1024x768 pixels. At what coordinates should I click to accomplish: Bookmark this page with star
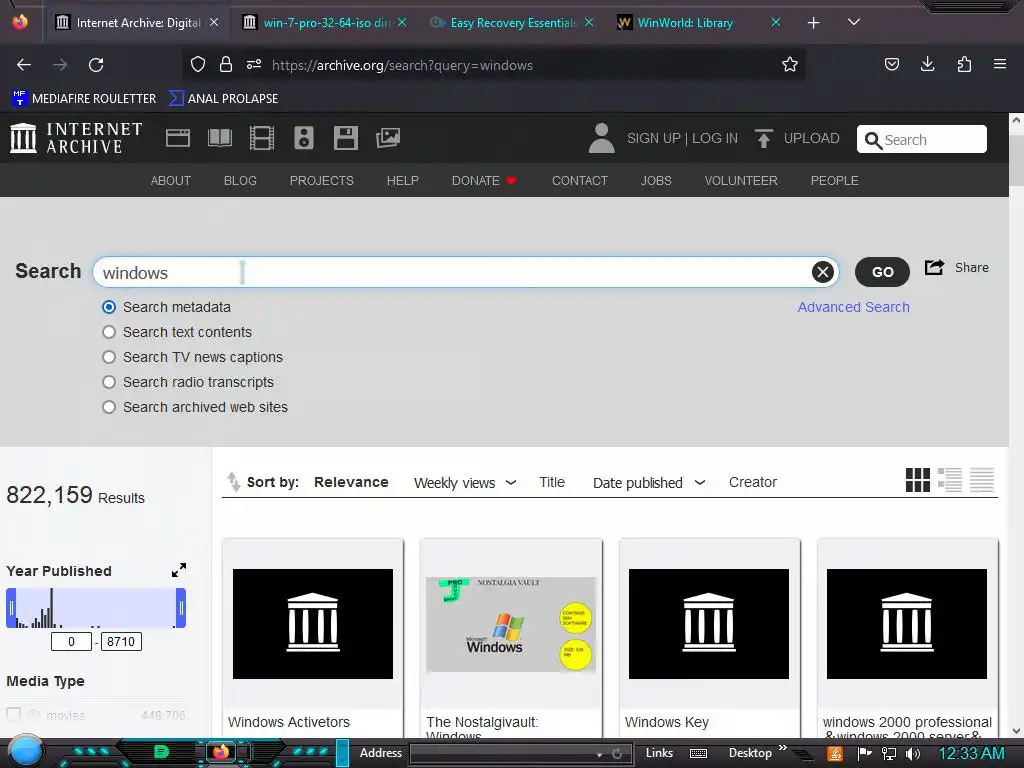(x=790, y=64)
